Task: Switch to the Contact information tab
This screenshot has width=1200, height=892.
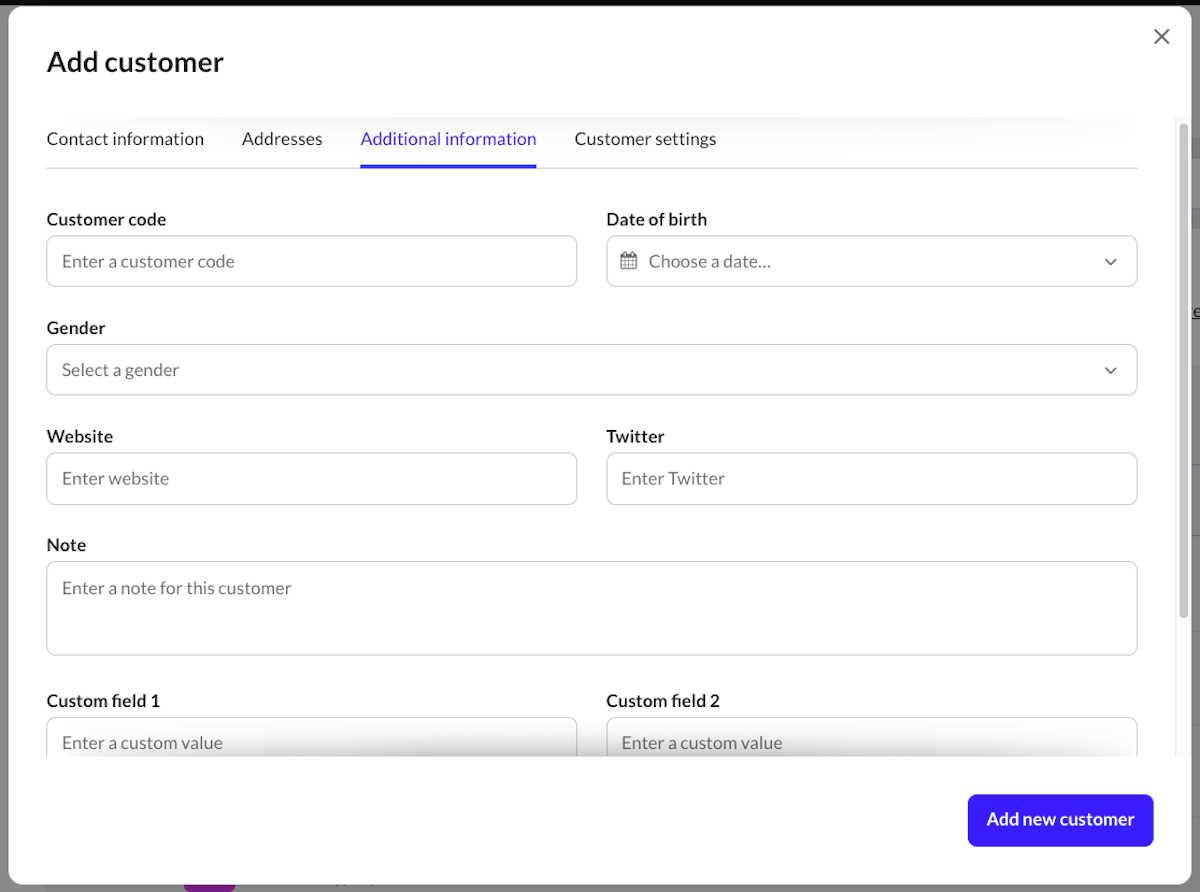Action: click(x=125, y=139)
